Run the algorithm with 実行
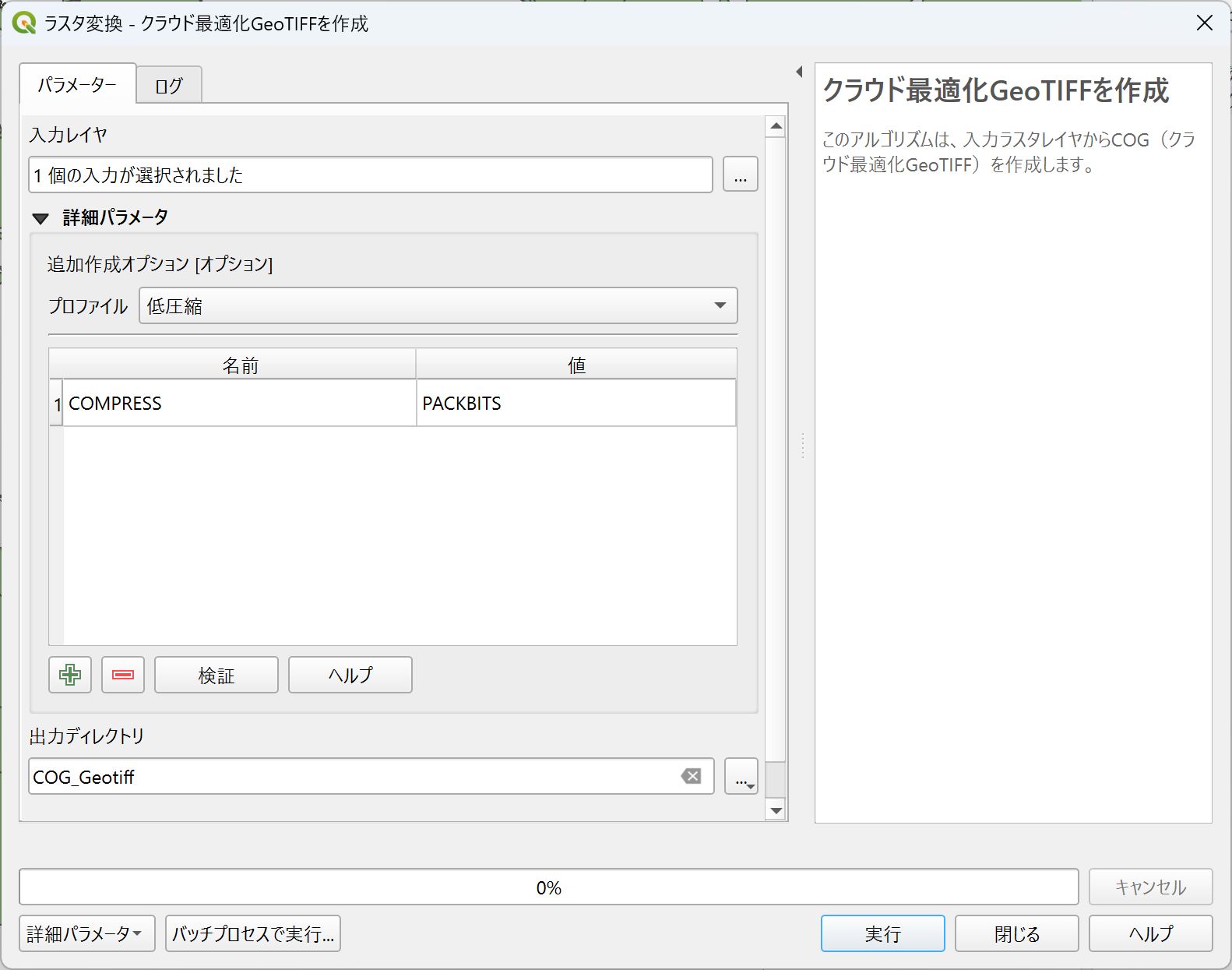 pyautogui.click(x=883, y=933)
